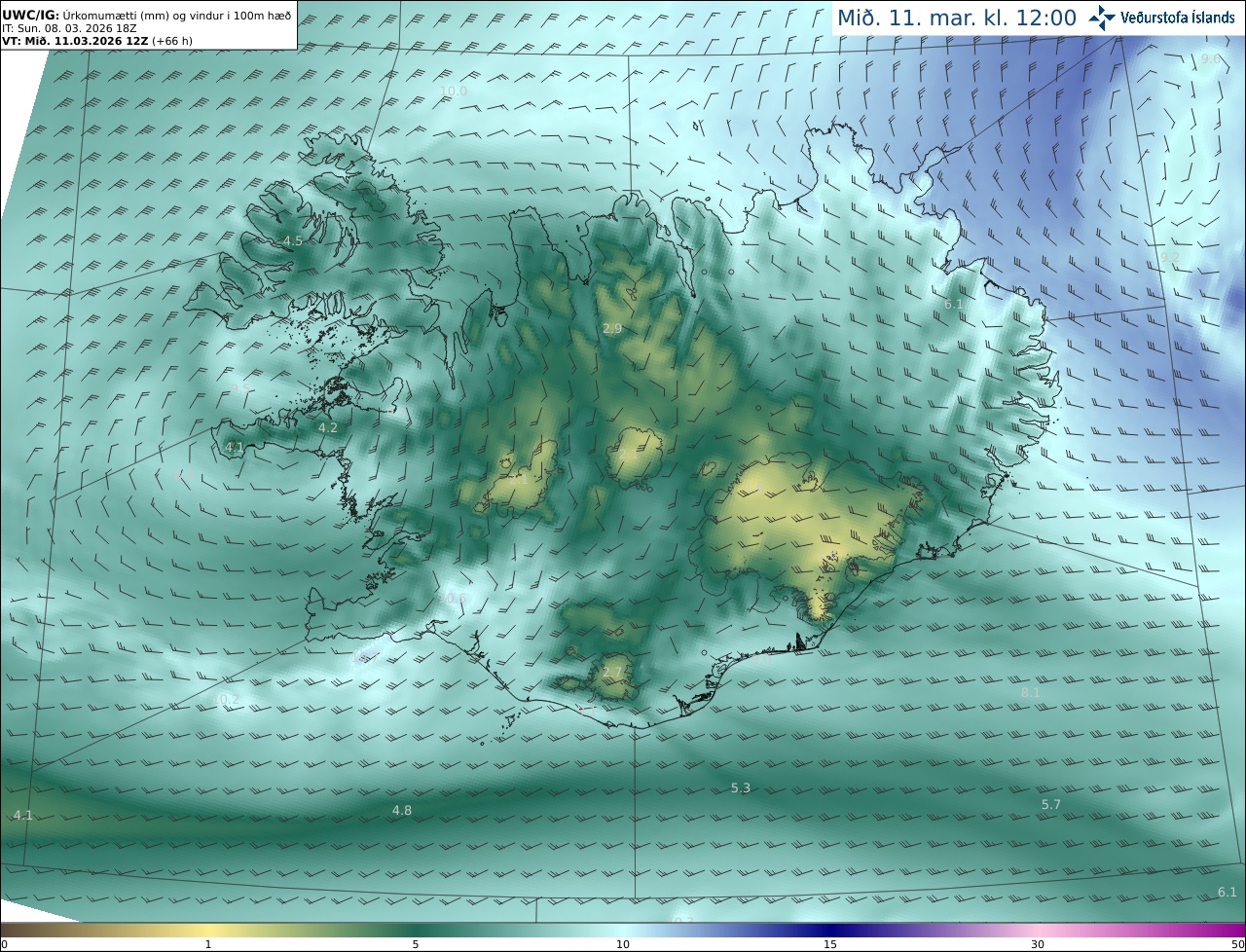Screen dimensions: 1246x952
Task: Click the colorbar tick label 30
Action: coord(1038,944)
